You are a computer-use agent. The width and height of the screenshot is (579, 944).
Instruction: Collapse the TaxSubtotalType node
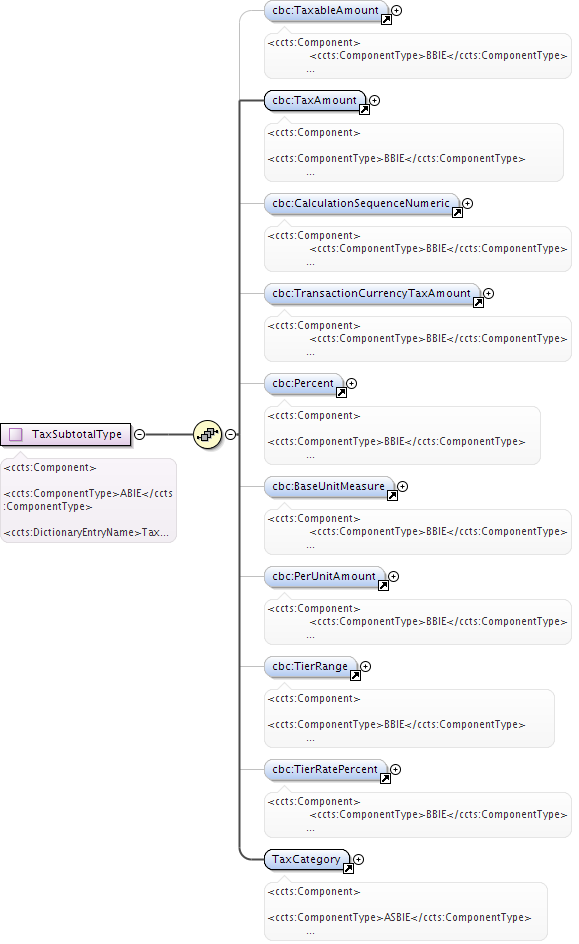140,434
